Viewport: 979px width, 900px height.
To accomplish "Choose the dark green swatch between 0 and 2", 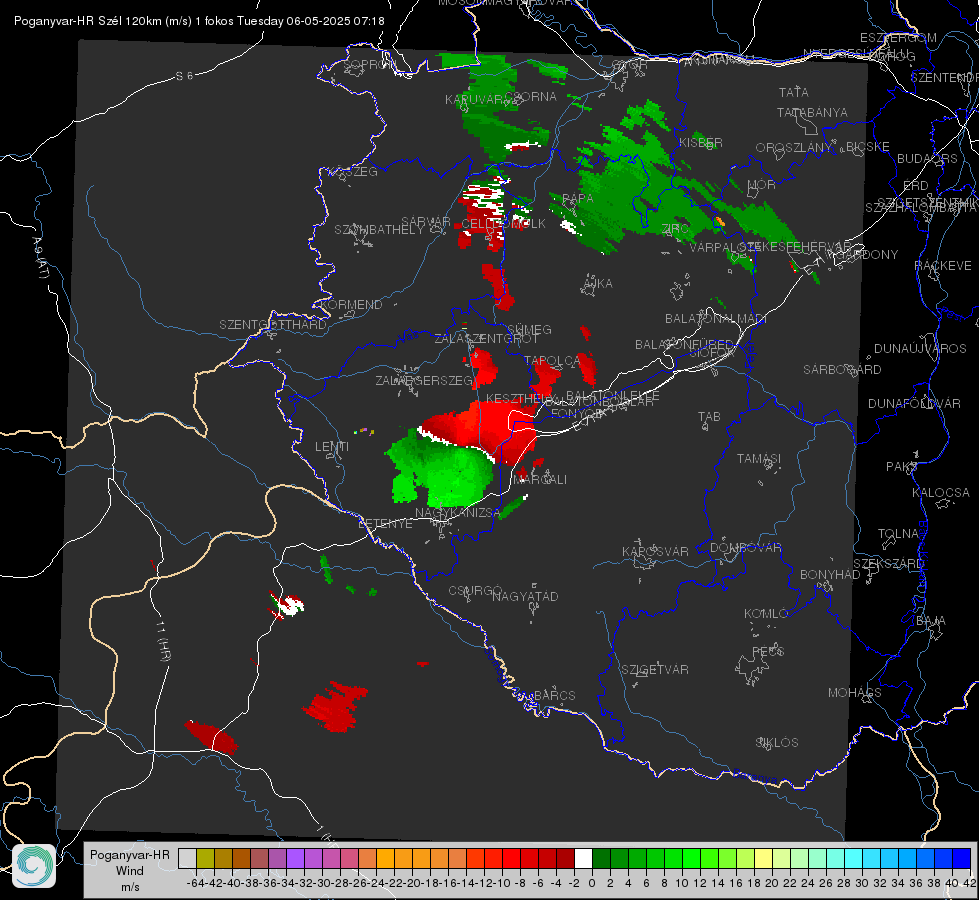I will point(601,859).
